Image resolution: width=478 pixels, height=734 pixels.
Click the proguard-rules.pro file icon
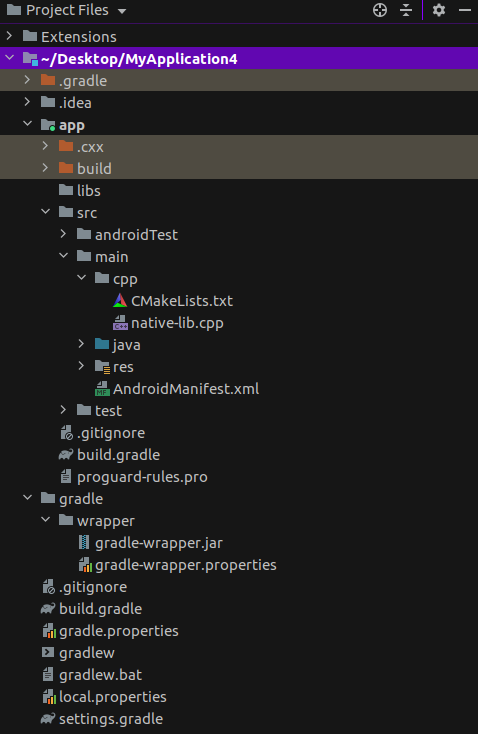66,477
